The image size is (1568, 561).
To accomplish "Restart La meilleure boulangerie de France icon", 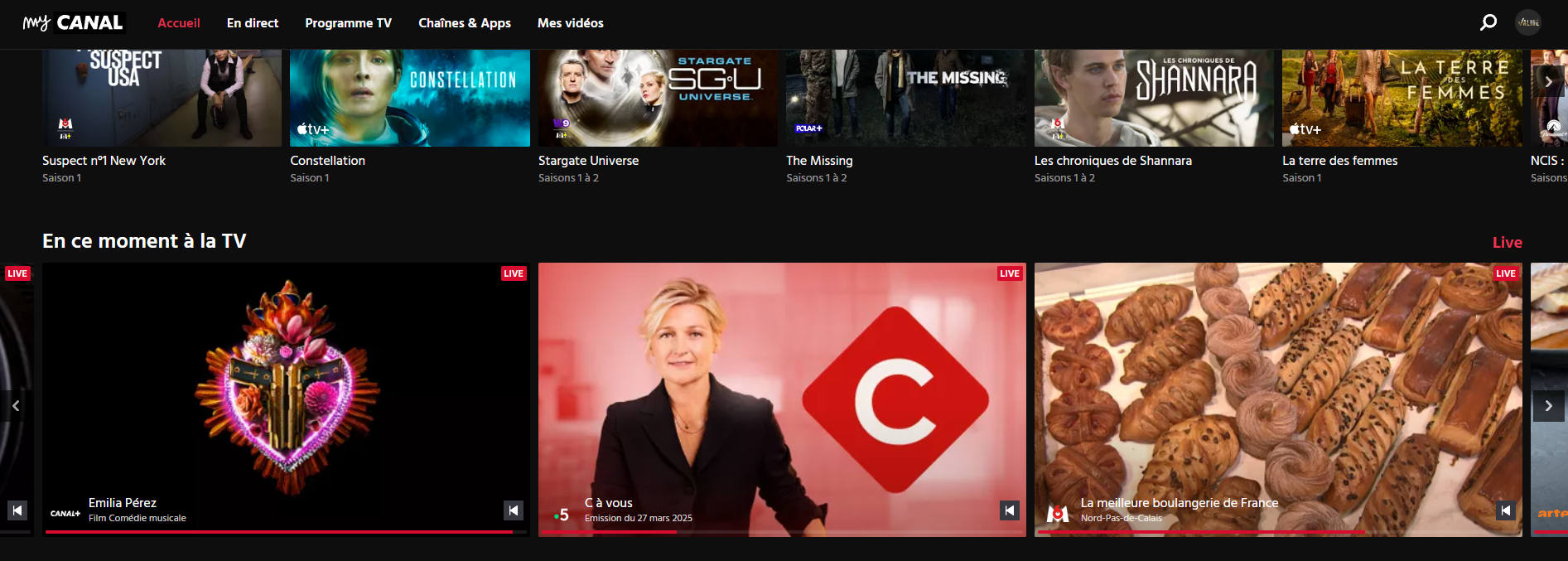I will (1506, 510).
